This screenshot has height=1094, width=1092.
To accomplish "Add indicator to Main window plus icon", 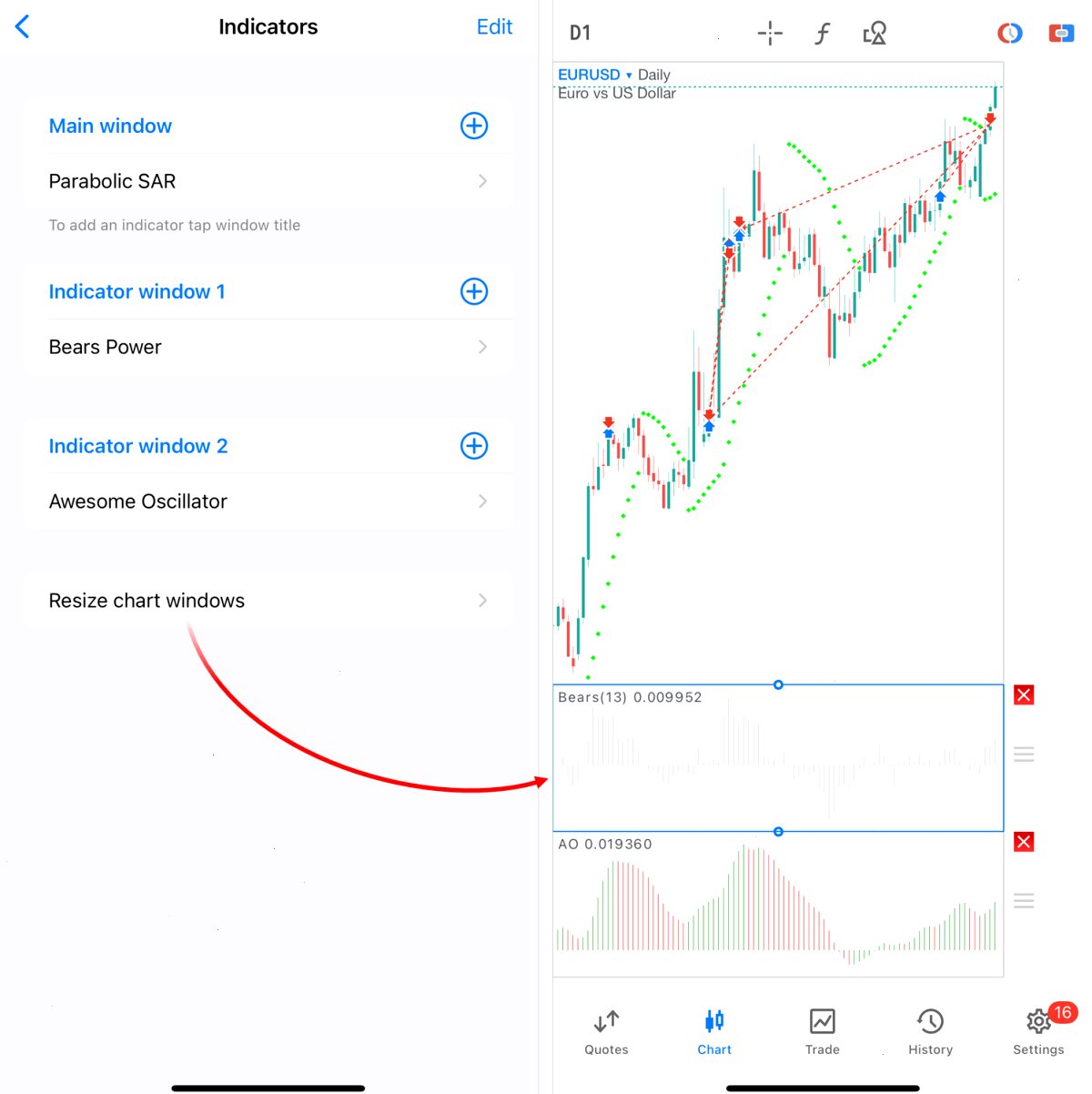I will click(474, 126).
